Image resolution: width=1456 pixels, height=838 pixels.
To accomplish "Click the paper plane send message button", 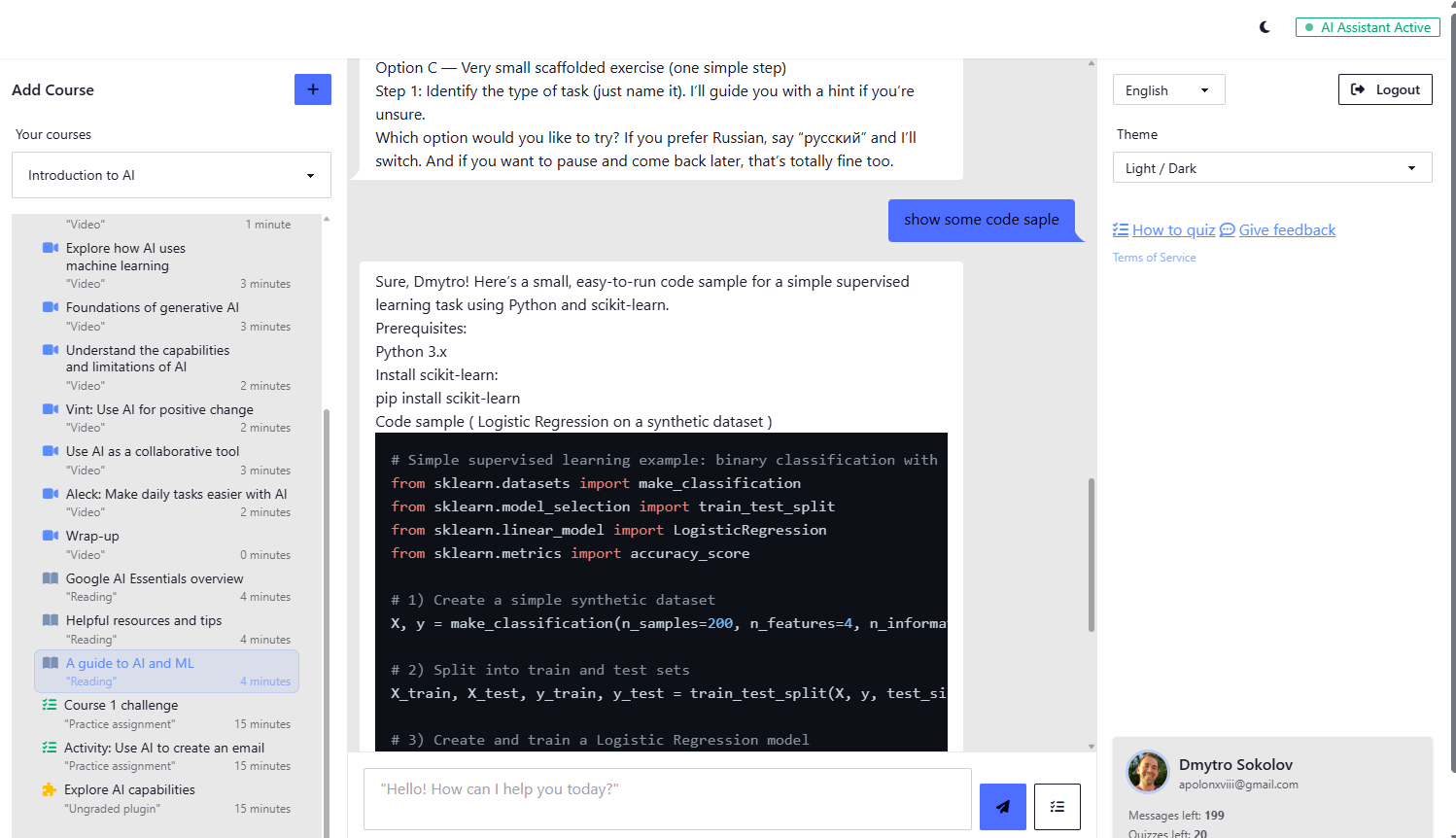I will coord(1002,806).
